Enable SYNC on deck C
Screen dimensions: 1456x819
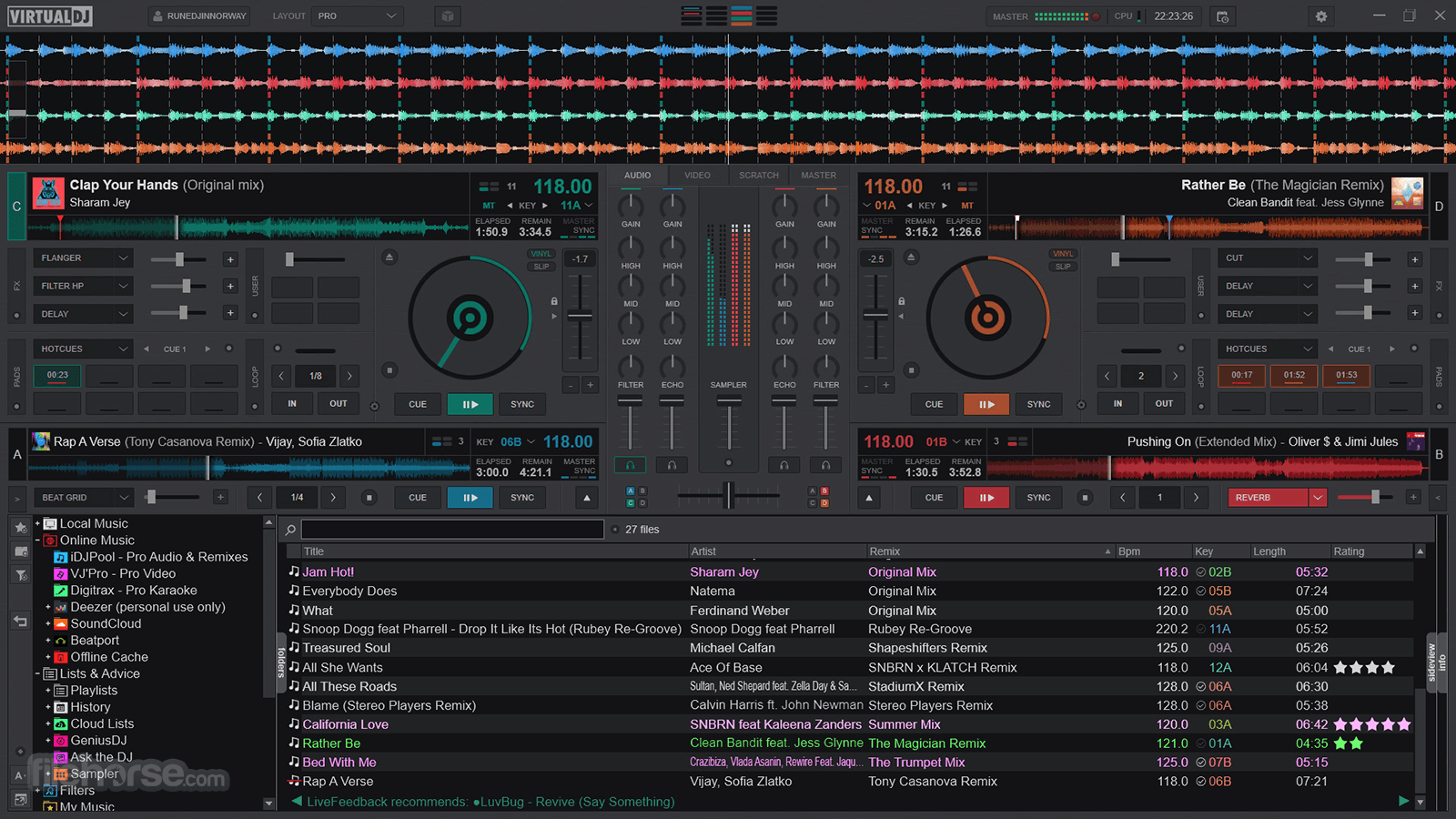click(x=522, y=404)
